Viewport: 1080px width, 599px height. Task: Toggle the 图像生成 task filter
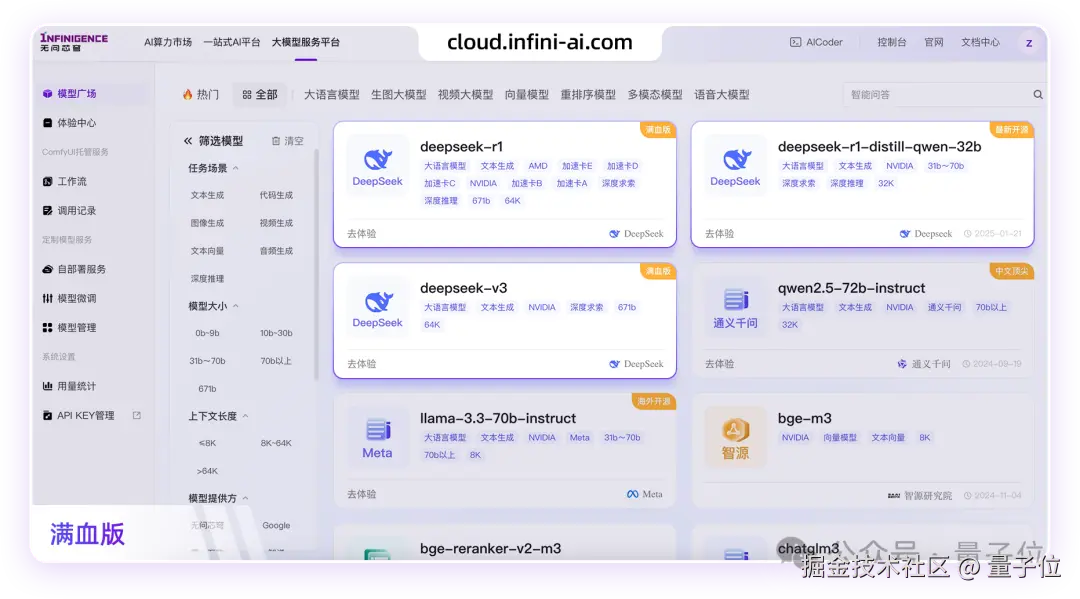[207, 223]
